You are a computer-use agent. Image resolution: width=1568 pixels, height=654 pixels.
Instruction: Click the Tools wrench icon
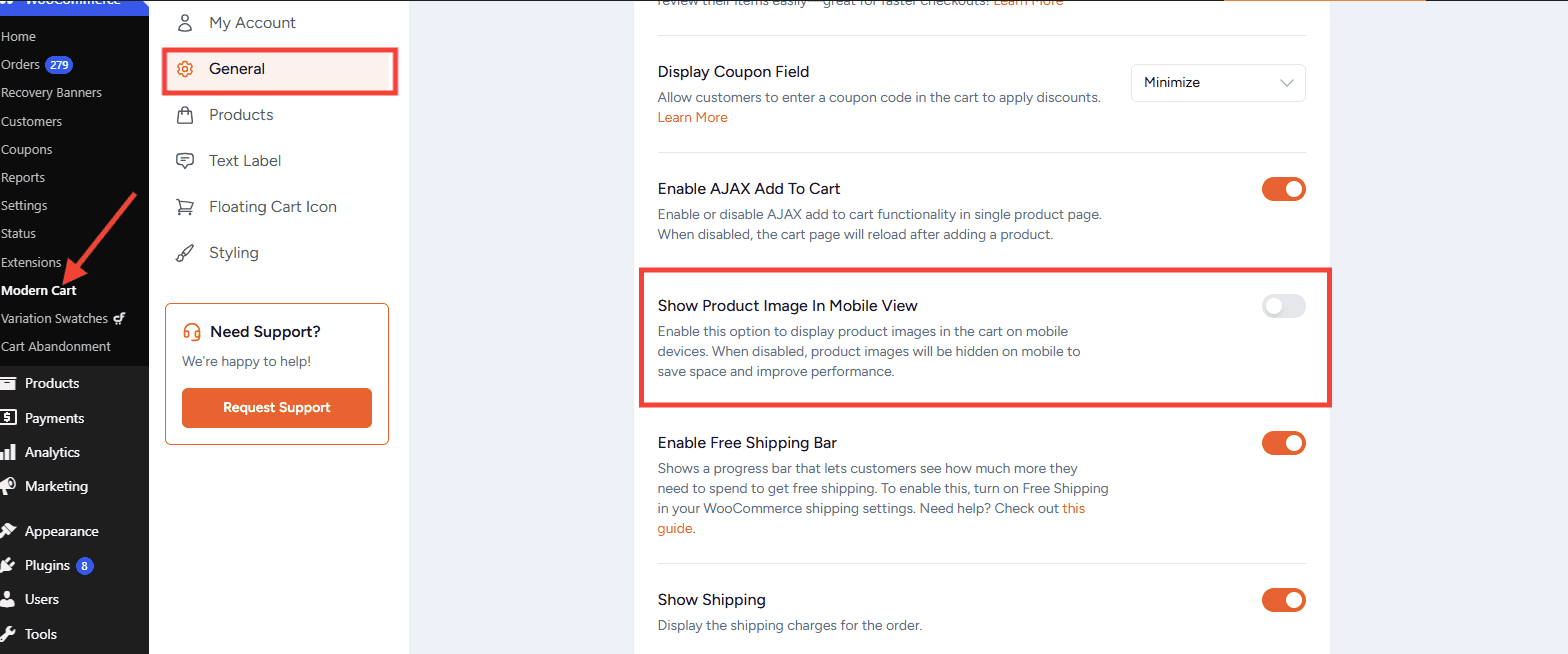(8, 634)
